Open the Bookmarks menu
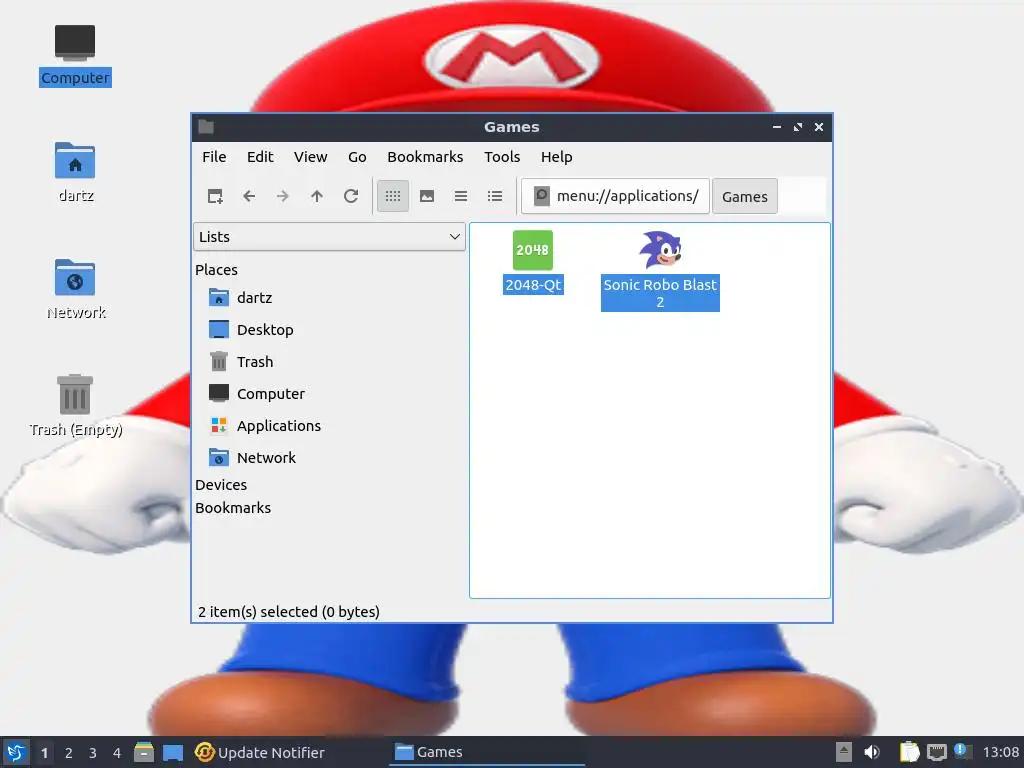Image resolution: width=1024 pixels, height=768 pixels. click(x=425, y=157)
